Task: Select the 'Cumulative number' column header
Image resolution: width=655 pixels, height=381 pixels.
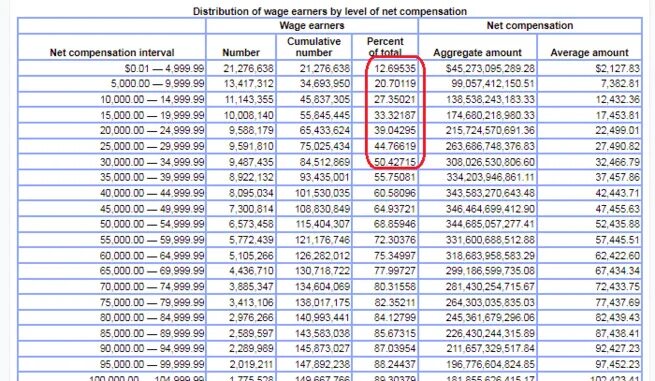Action: pyautogui.click(x=314, y=47)
